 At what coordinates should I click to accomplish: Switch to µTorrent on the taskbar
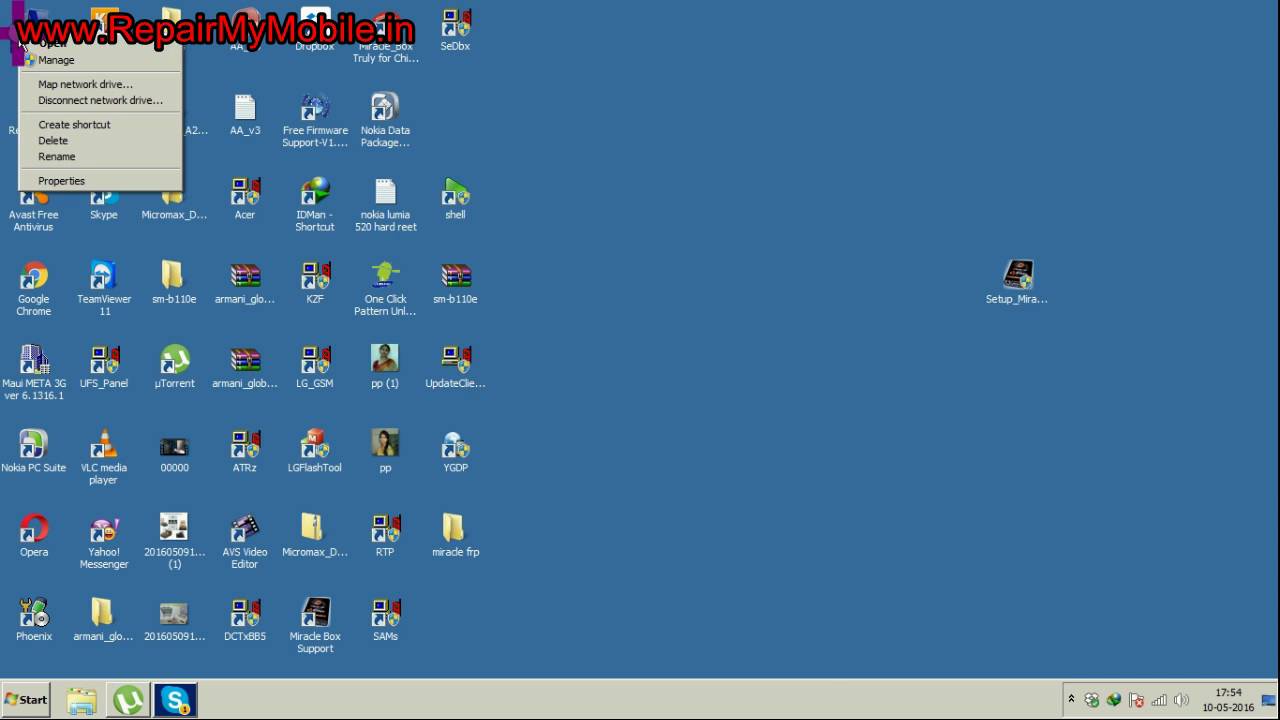coord(128,700)
